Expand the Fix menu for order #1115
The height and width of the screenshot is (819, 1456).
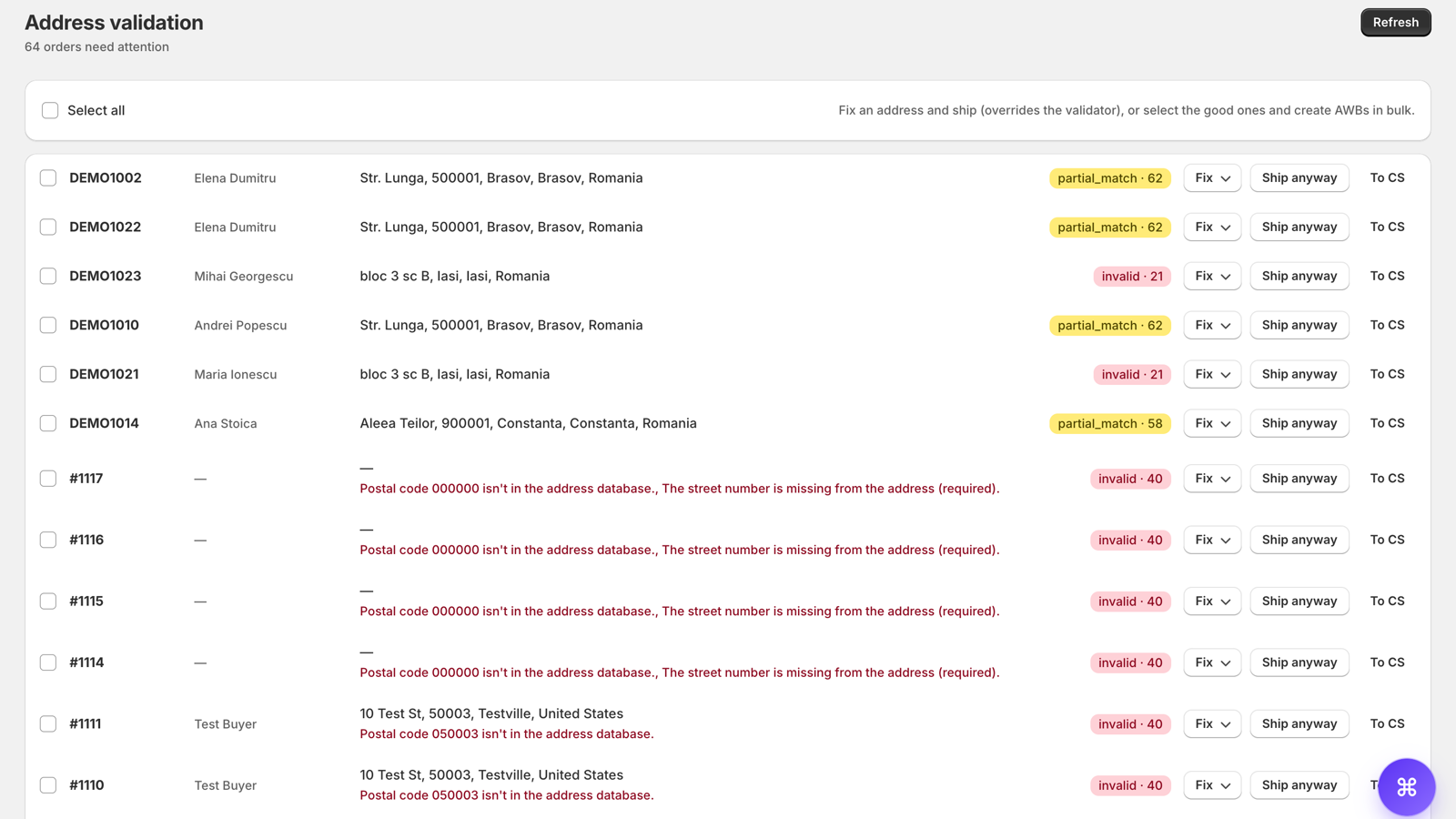coord(1212,602)
